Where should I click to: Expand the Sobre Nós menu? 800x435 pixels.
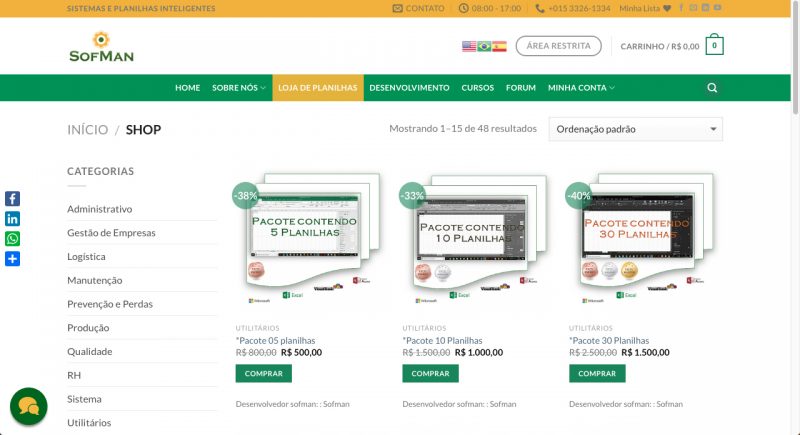[x=239, y=88]
